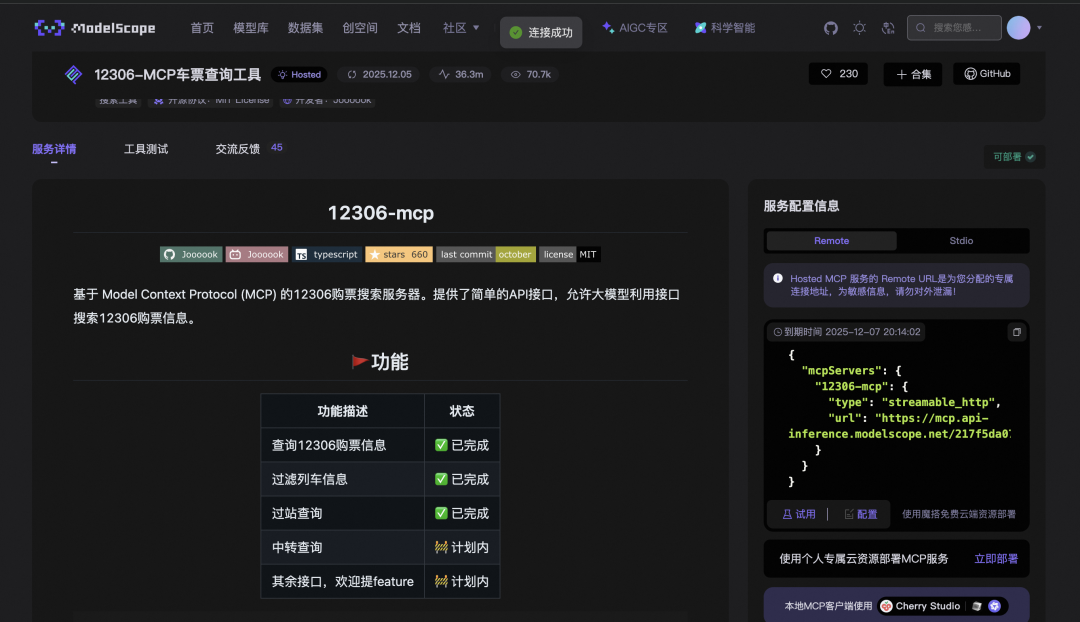Like the tool via the heart 230 icon

(x=837, y=74)
